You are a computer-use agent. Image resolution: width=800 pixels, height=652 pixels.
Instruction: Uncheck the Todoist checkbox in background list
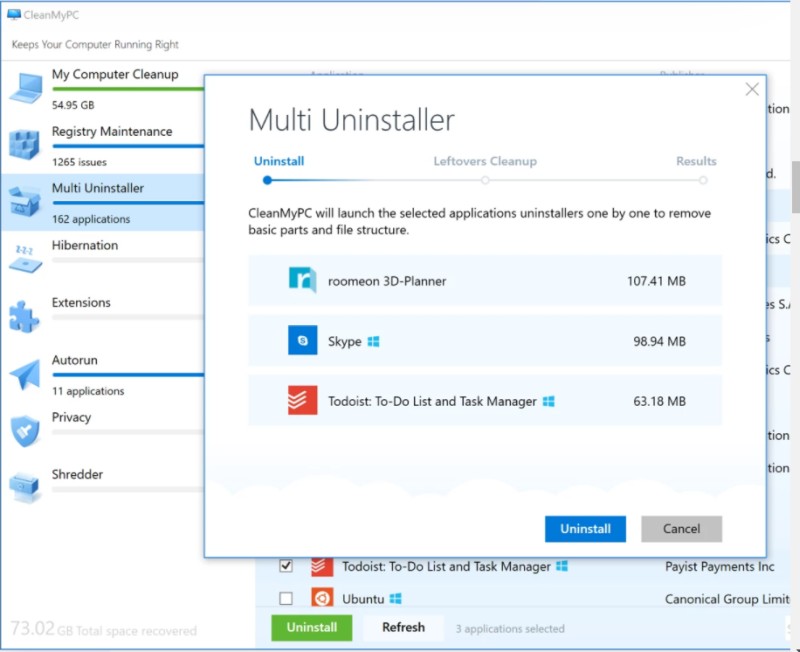click(286, 566)
